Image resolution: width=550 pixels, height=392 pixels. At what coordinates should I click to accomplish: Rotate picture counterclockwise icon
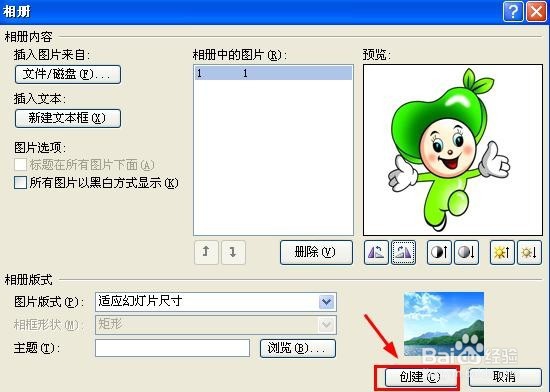(x=376, y=252)
